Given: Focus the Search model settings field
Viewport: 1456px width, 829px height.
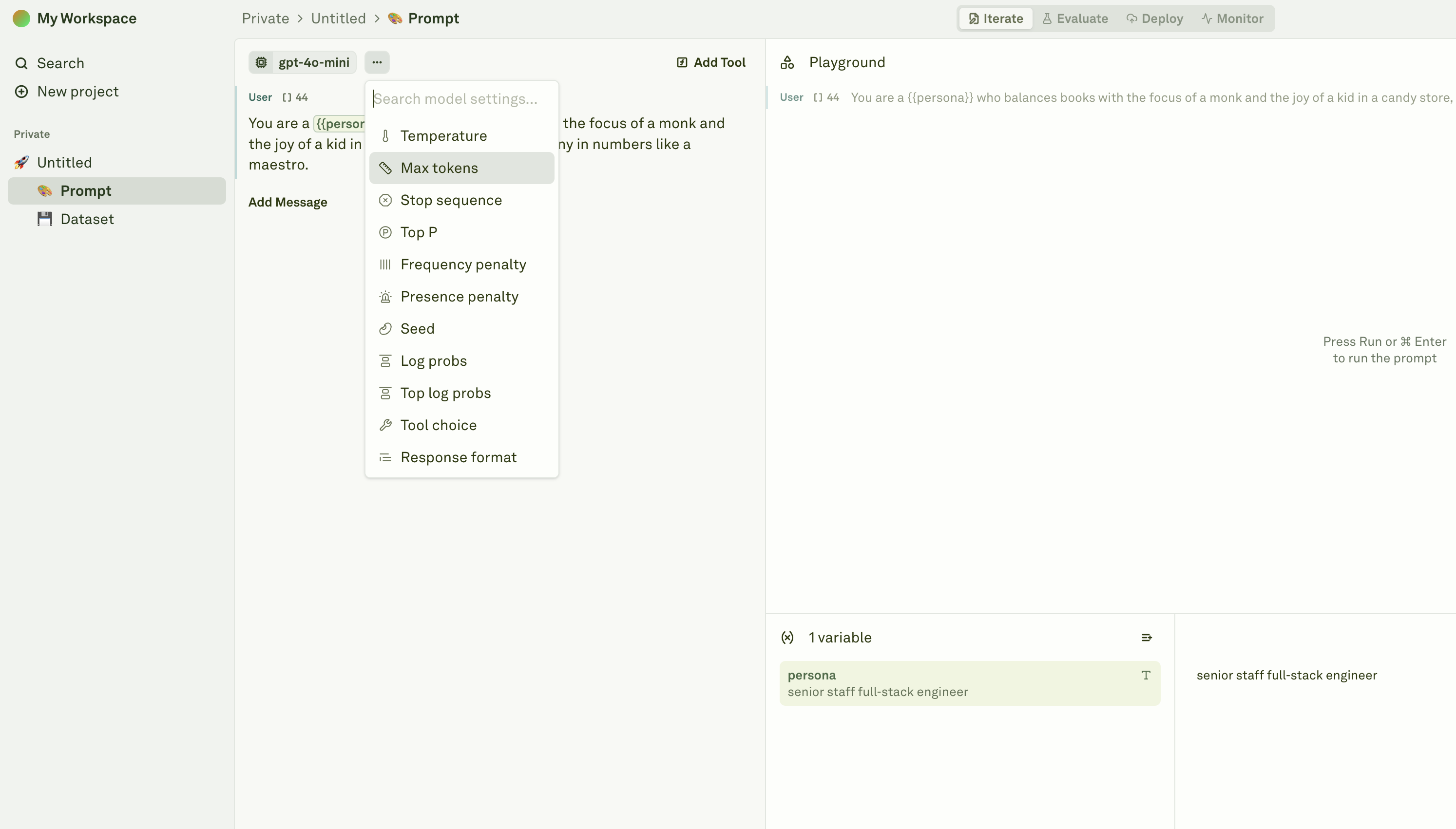Looking at the screenshot, I should tap(461, 98).
